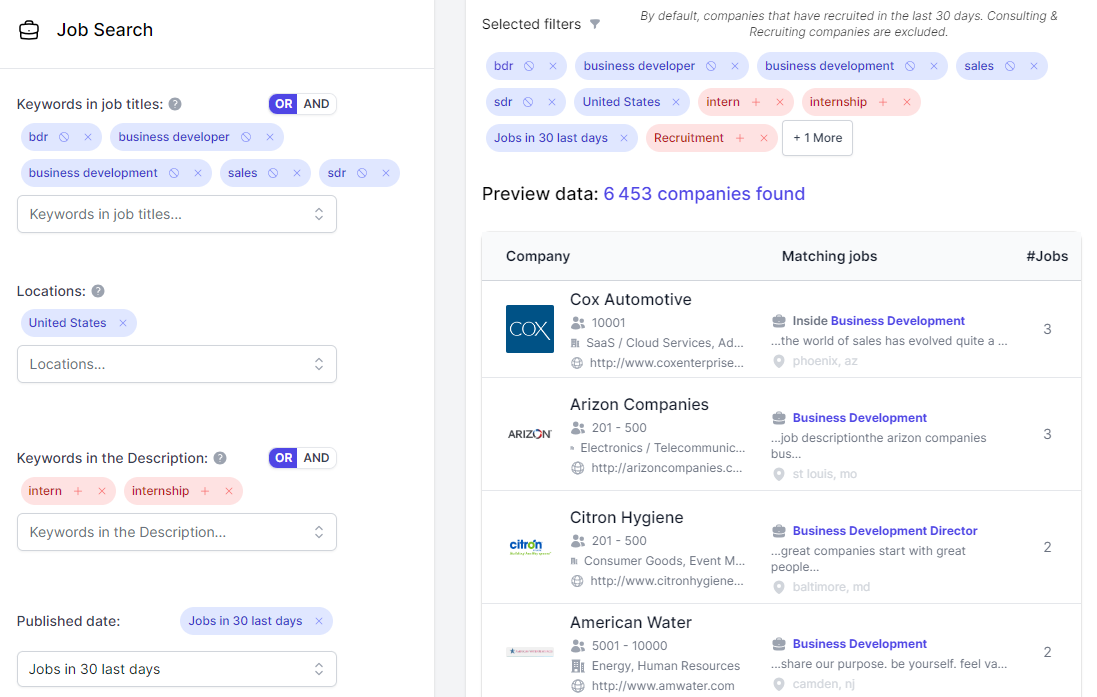
Task: Open '6 453 companies found' link
Action: (x=704, y=194)
